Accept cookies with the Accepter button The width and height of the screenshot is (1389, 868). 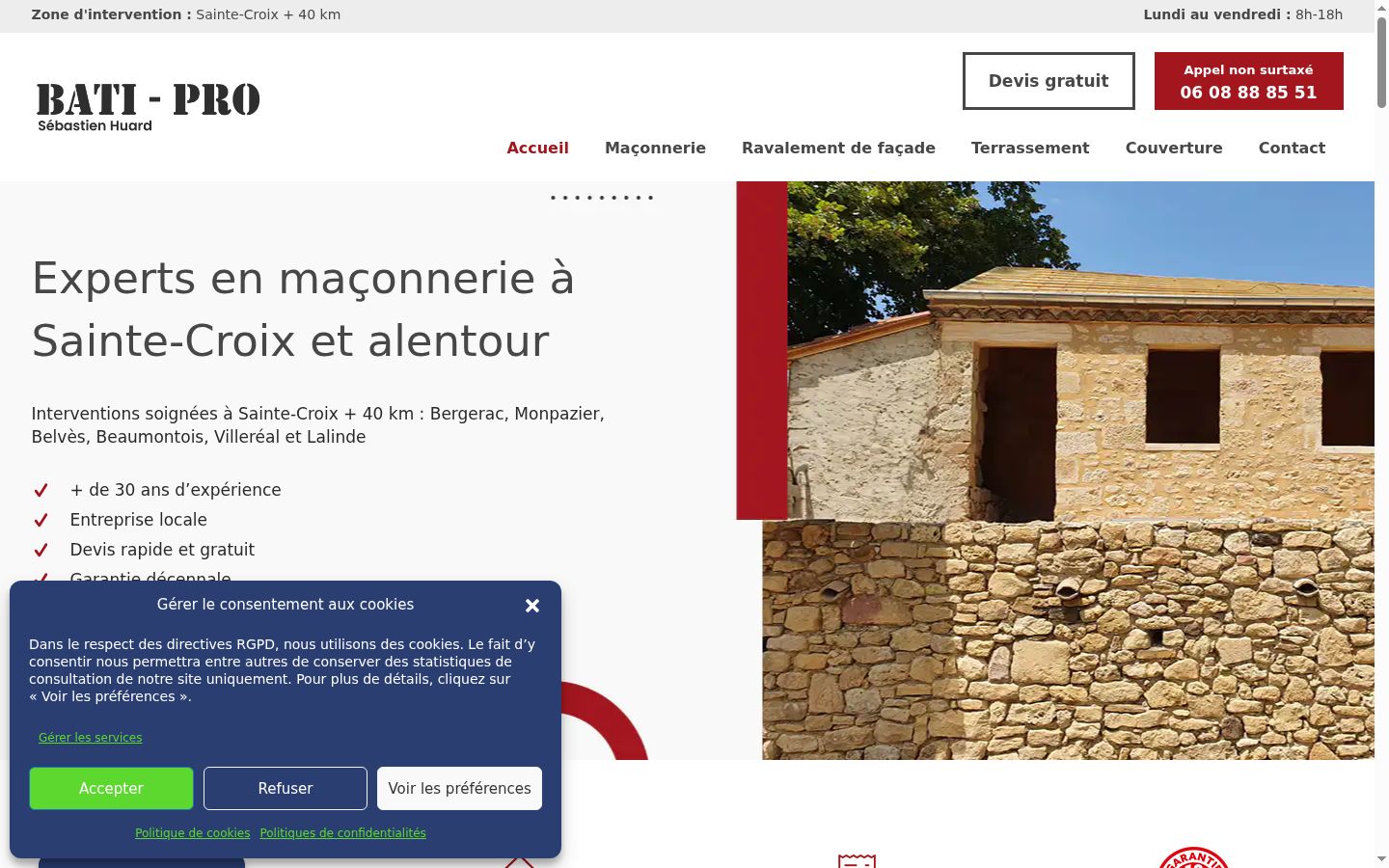point(111,788)
